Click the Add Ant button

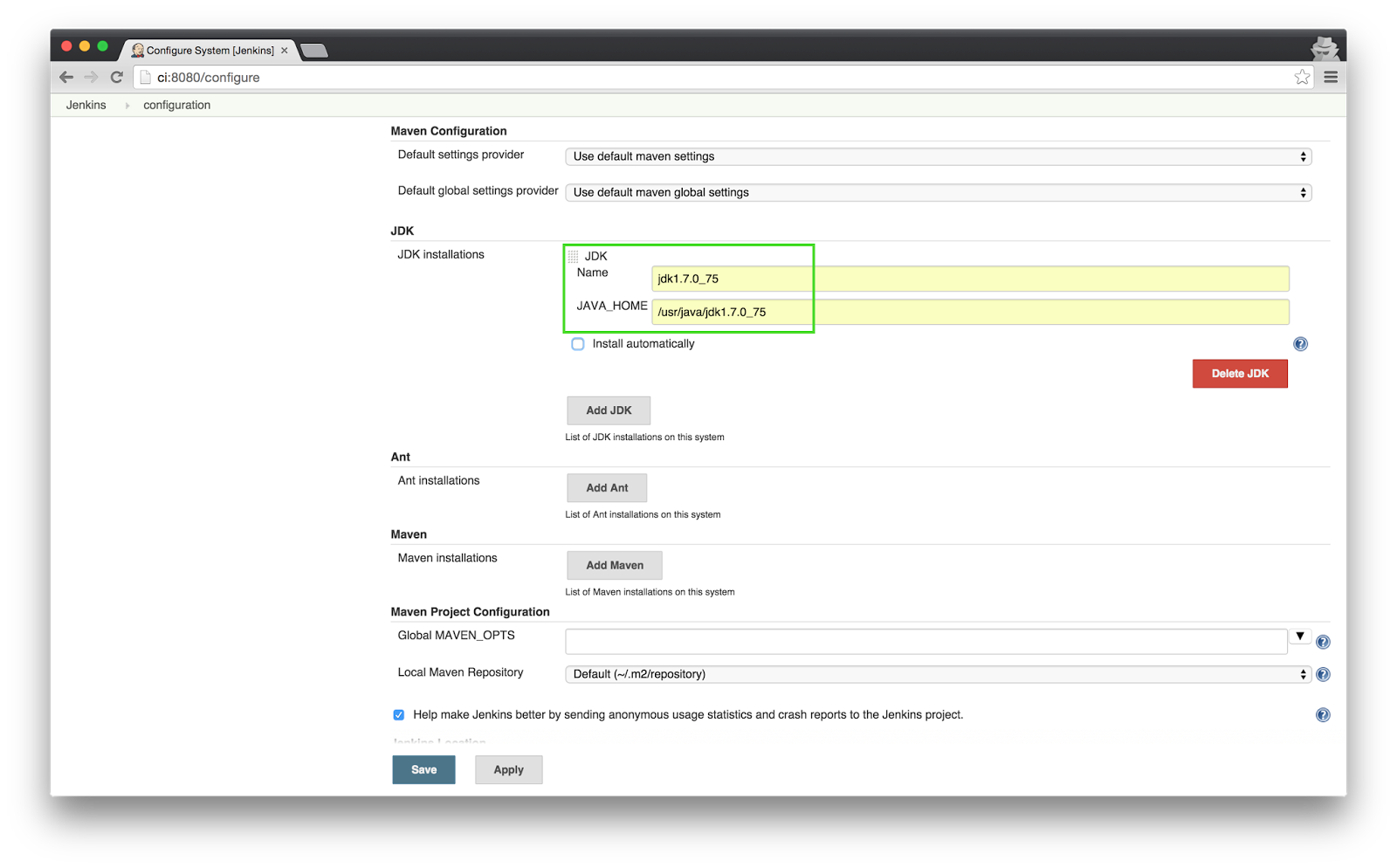(x=607, y=488)
